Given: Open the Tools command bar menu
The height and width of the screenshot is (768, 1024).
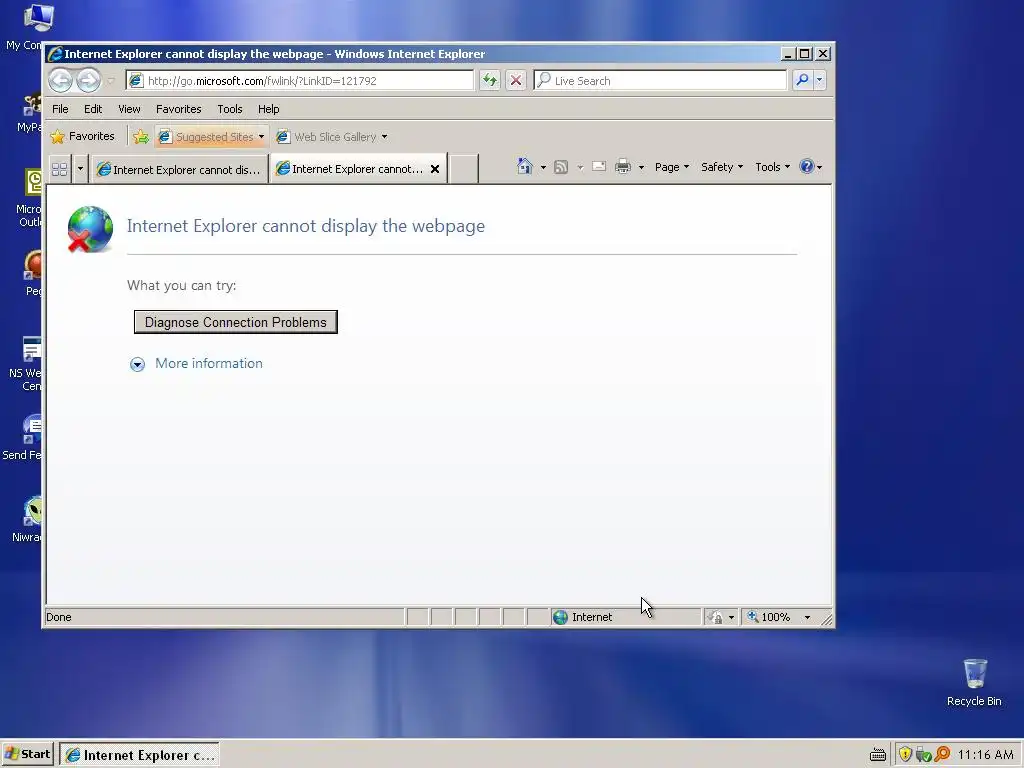Looking at the screenshot, I should pyautogui.click(x=773, y=167).
